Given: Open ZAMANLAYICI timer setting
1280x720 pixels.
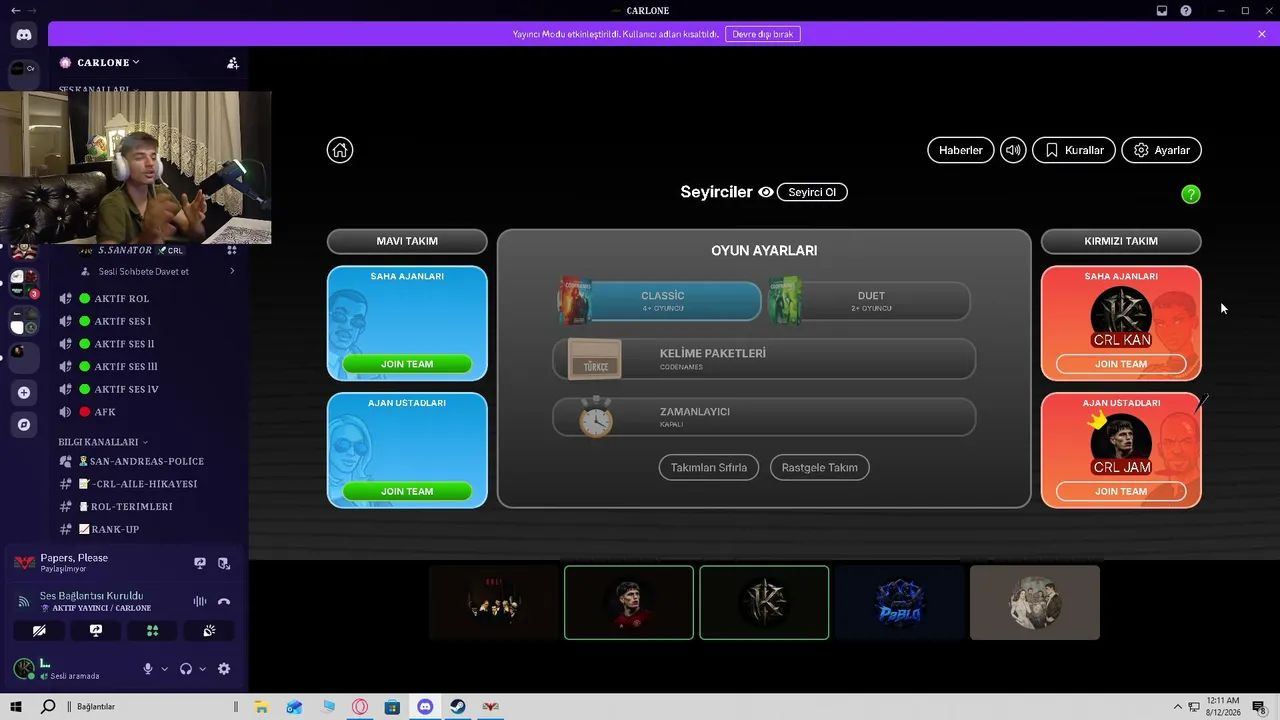Looking at the screenshot, I should [764, 416].
